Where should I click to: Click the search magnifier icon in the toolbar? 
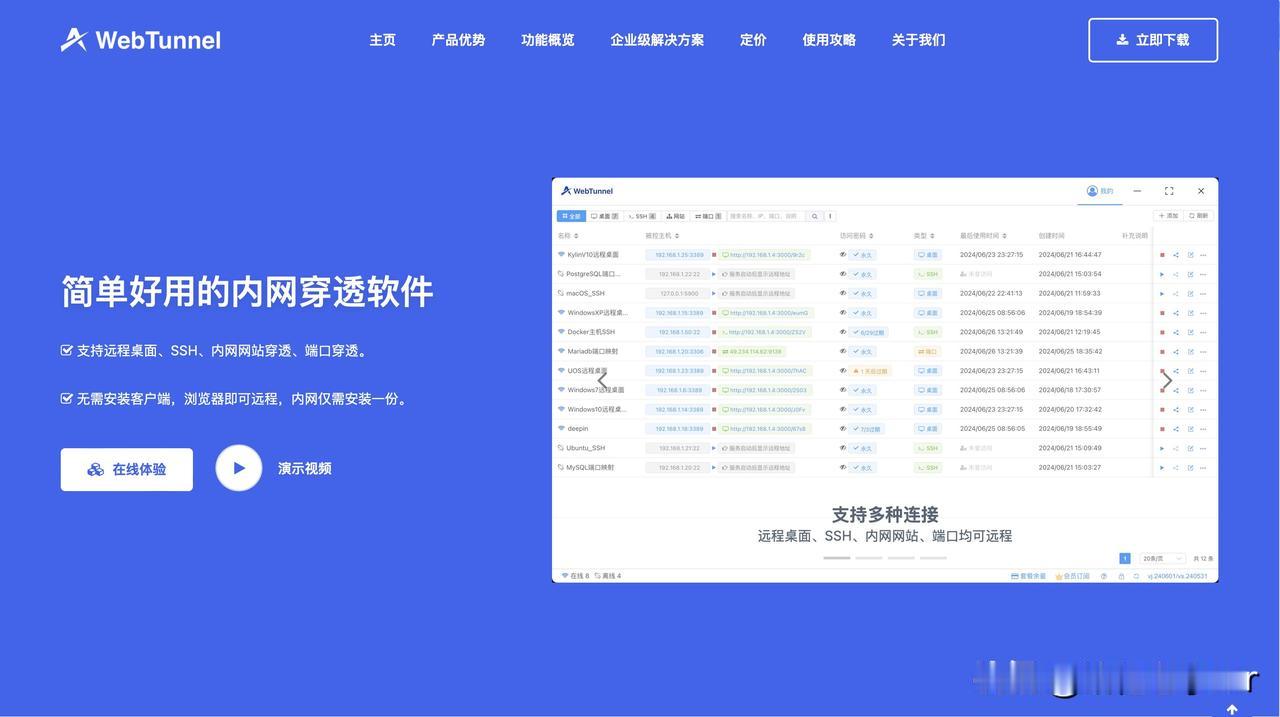click(814, 216)
